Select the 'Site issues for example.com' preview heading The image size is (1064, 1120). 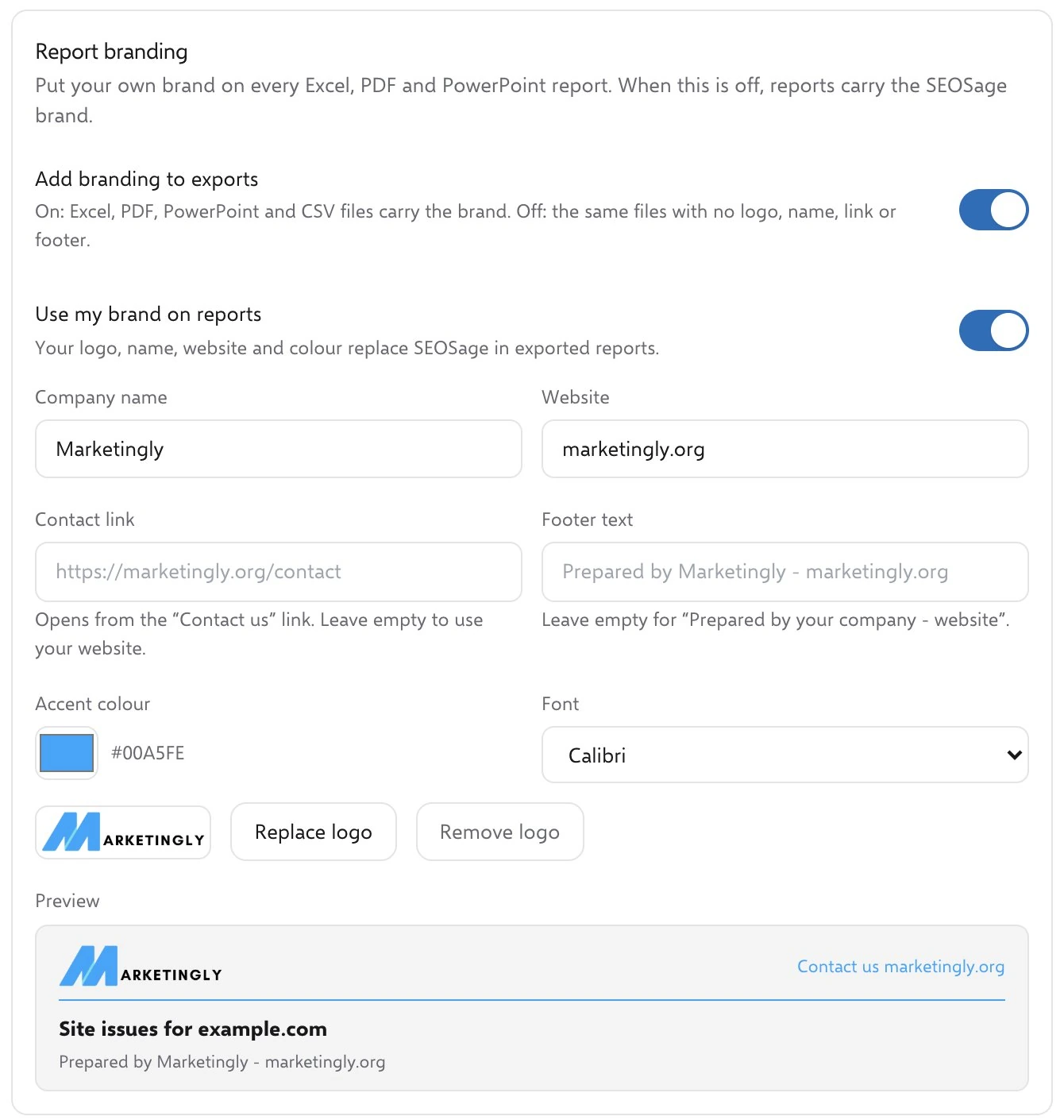(x=193, y=1029)
